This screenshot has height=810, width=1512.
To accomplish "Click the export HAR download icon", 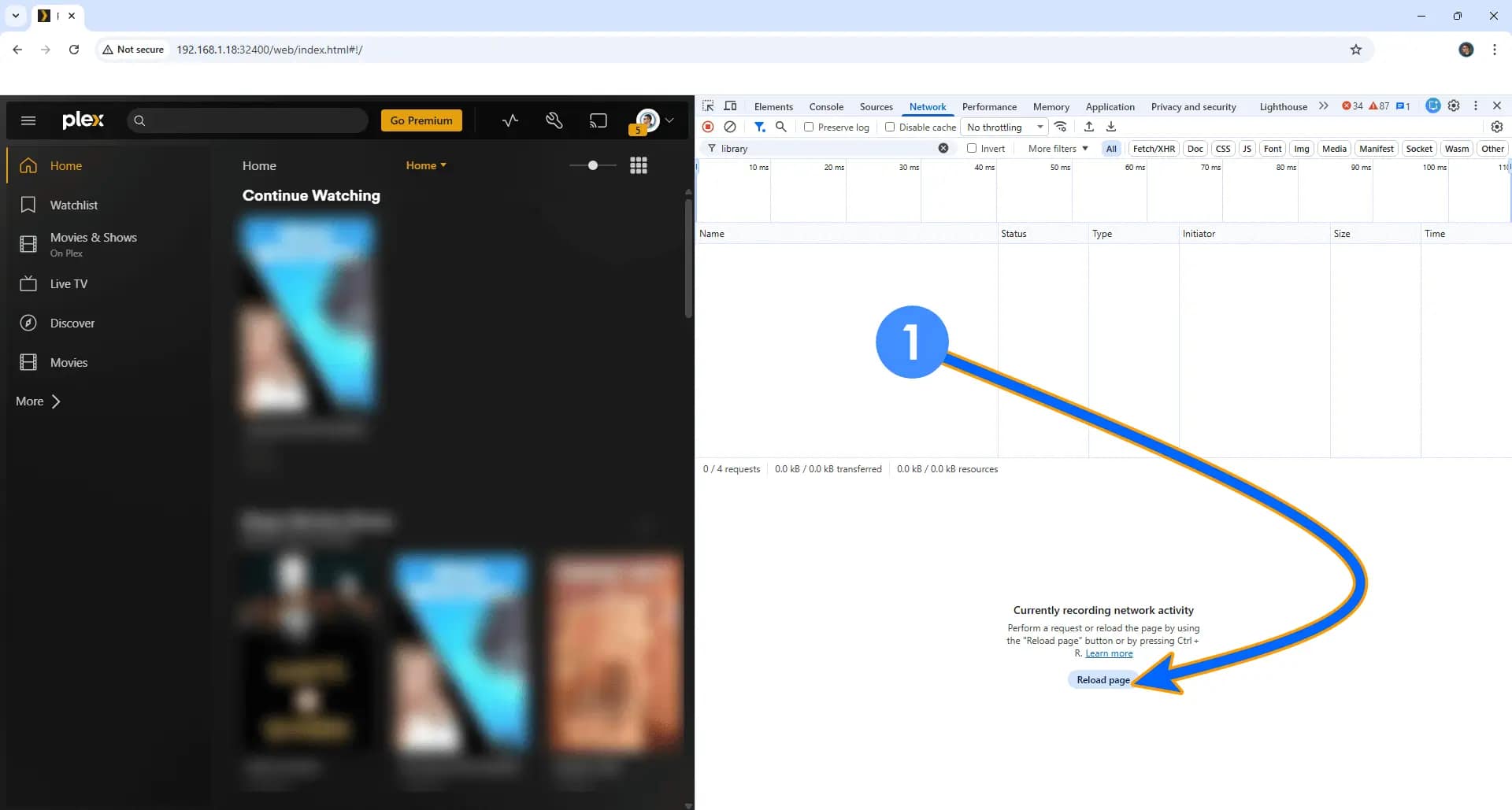I will [1111, 127].
